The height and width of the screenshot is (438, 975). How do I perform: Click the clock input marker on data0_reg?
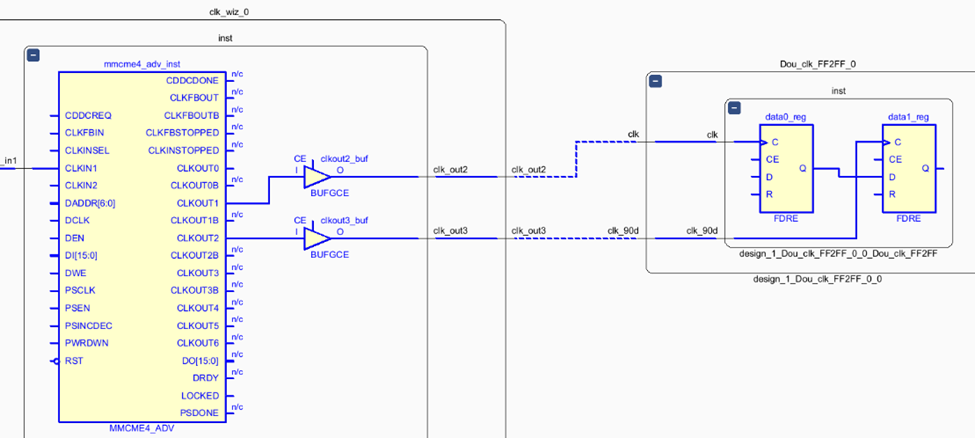[x=761, y=142]
